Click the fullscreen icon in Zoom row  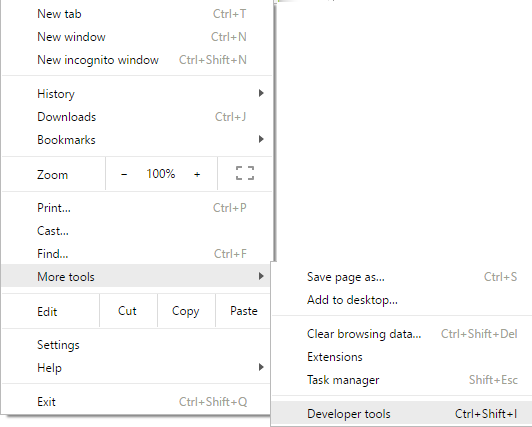245,173
